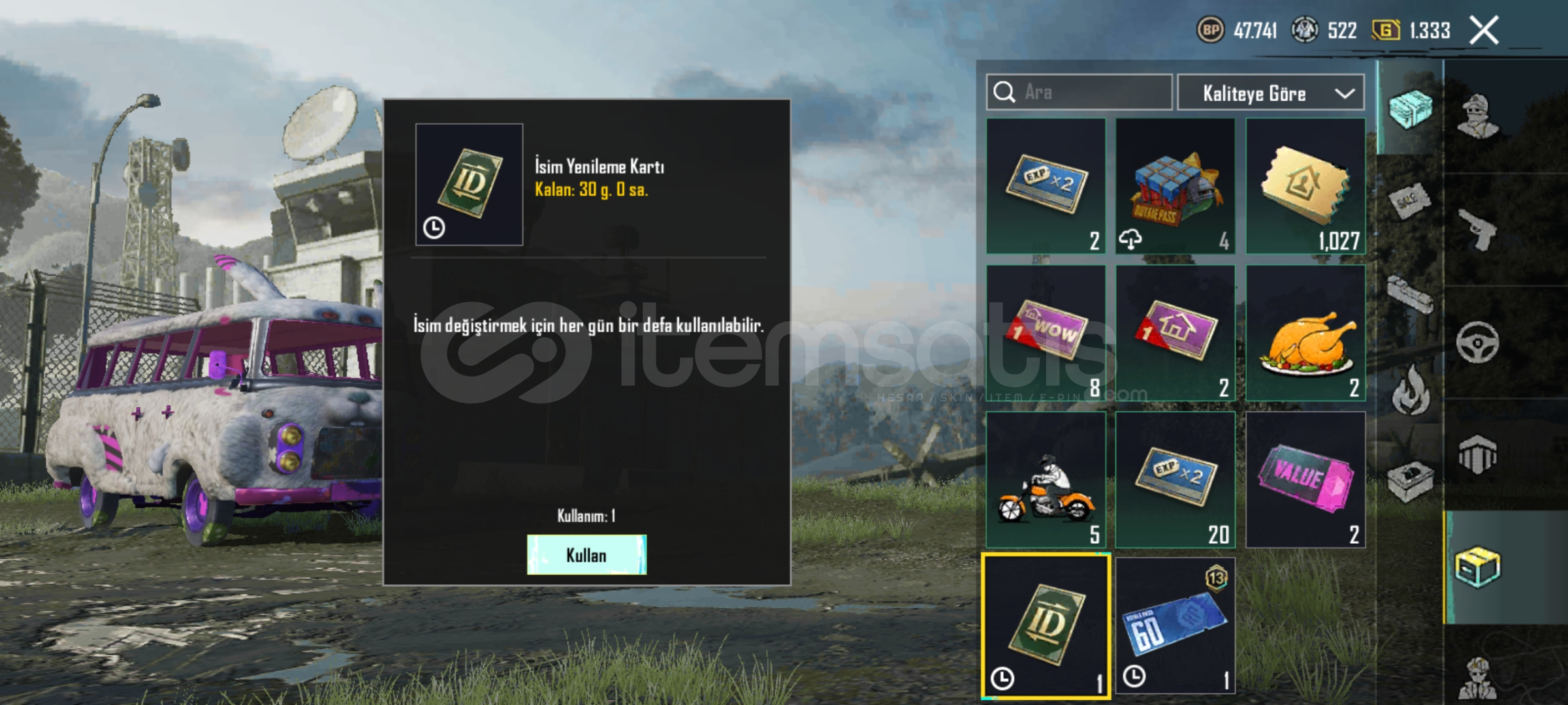Select the orange motorcycle item
This screenshot has width=1568, height=705.
point(1046,480)
